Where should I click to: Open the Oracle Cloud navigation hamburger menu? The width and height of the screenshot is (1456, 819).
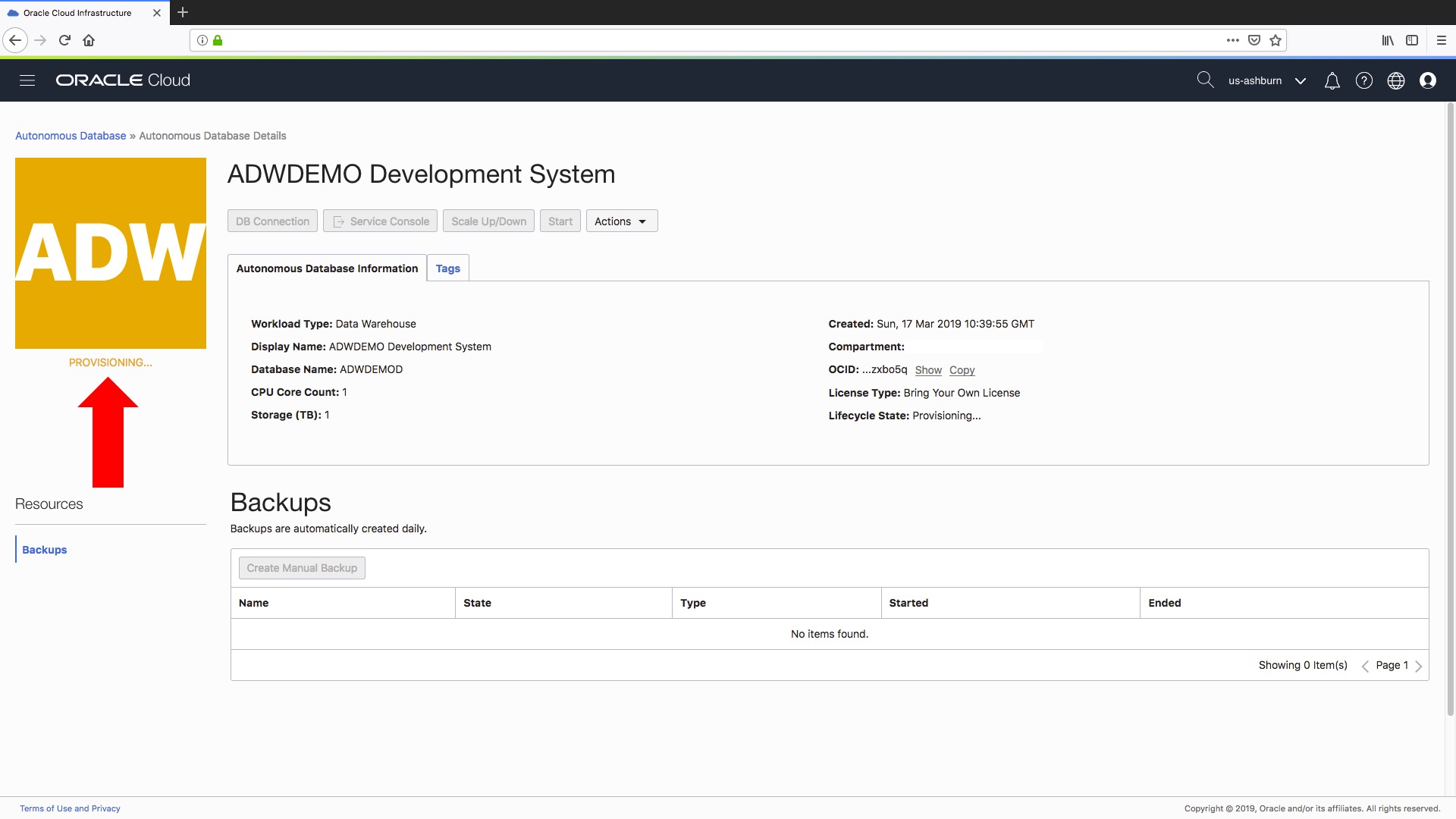point(27,80)
